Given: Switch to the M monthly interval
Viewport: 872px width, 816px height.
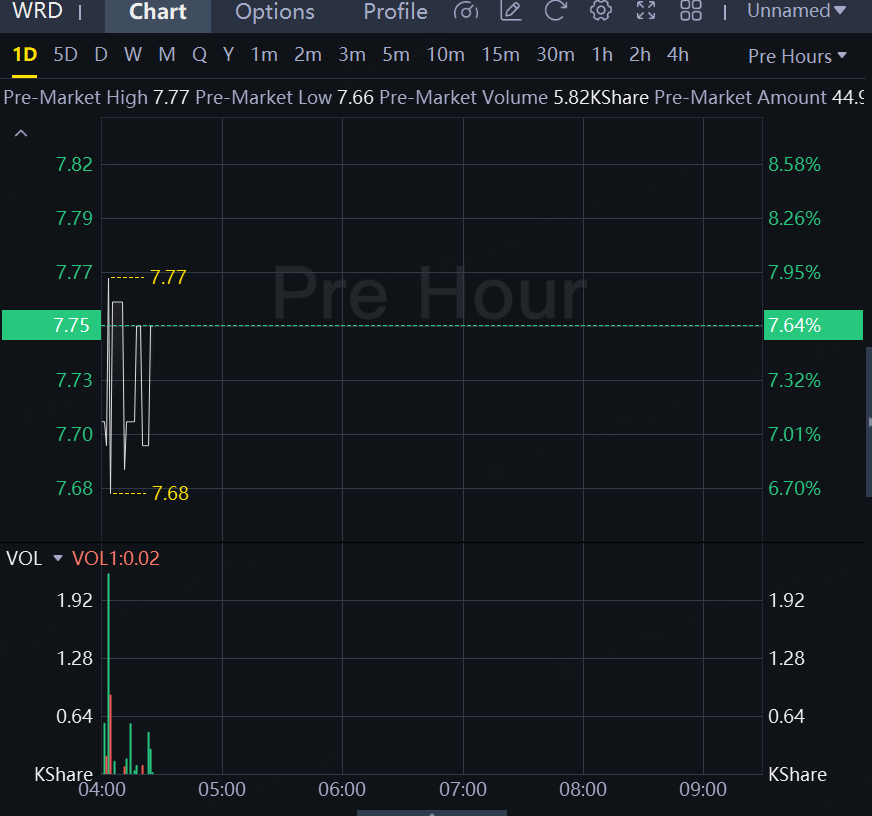Looking at the screenshot, I should (x=167, y=55).
